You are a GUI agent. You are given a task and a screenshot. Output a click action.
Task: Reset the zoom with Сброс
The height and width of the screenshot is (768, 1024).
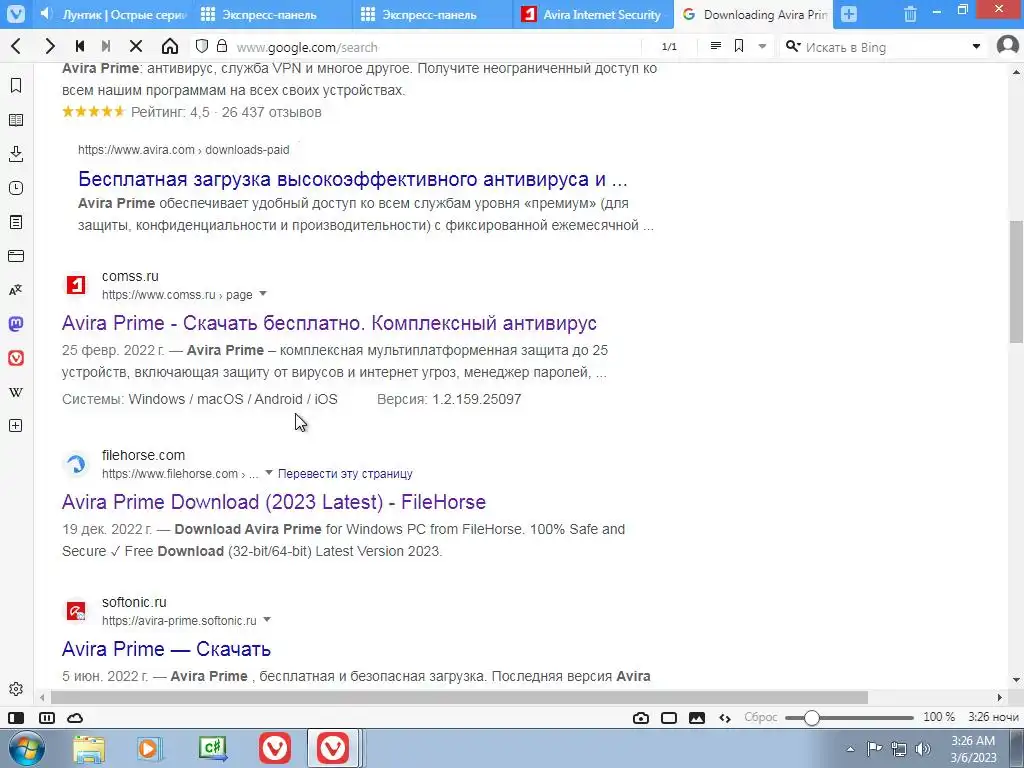coord(761,717)
